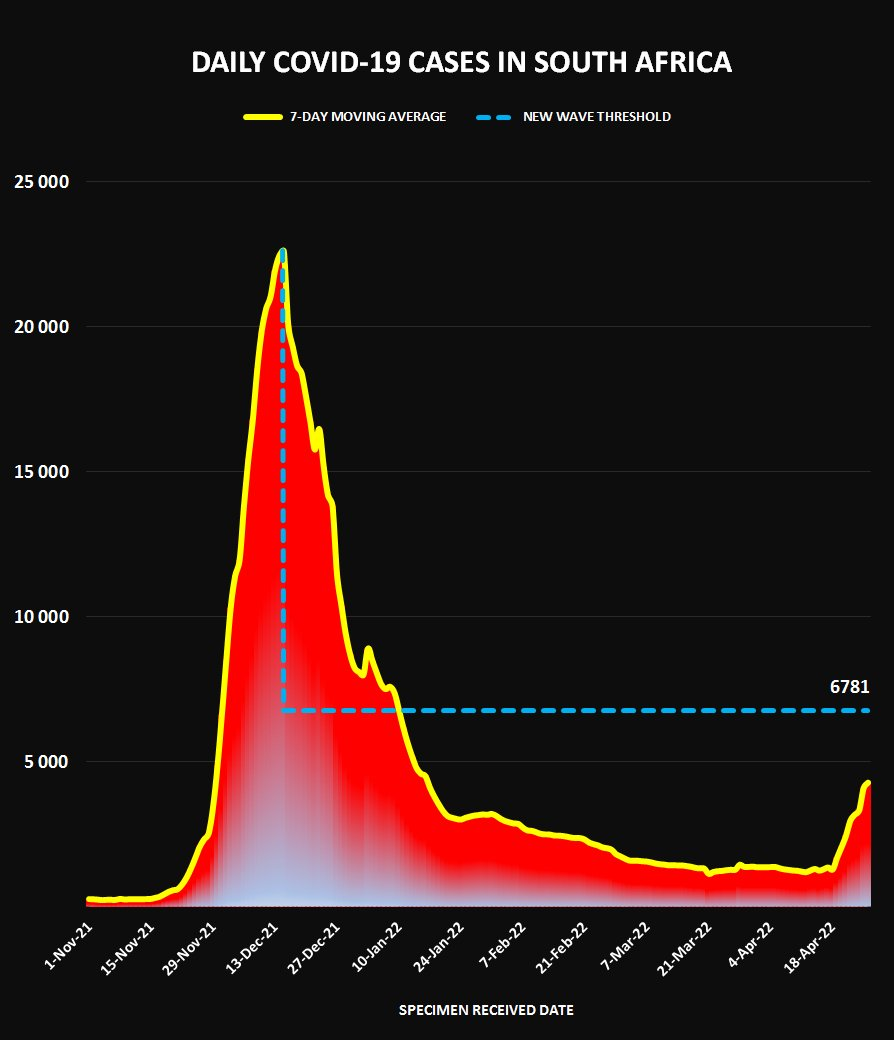Click the 7-Feb-22 date tick label
Image resolution: width=894 pixels, height=1040 pixels.
click(503, 945)
